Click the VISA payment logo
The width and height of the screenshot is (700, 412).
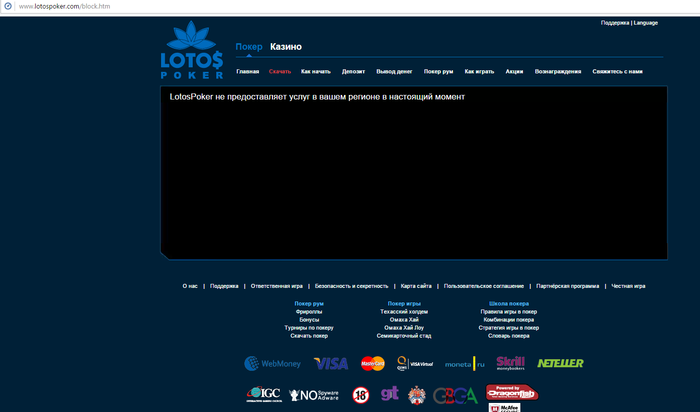(331, 364)
